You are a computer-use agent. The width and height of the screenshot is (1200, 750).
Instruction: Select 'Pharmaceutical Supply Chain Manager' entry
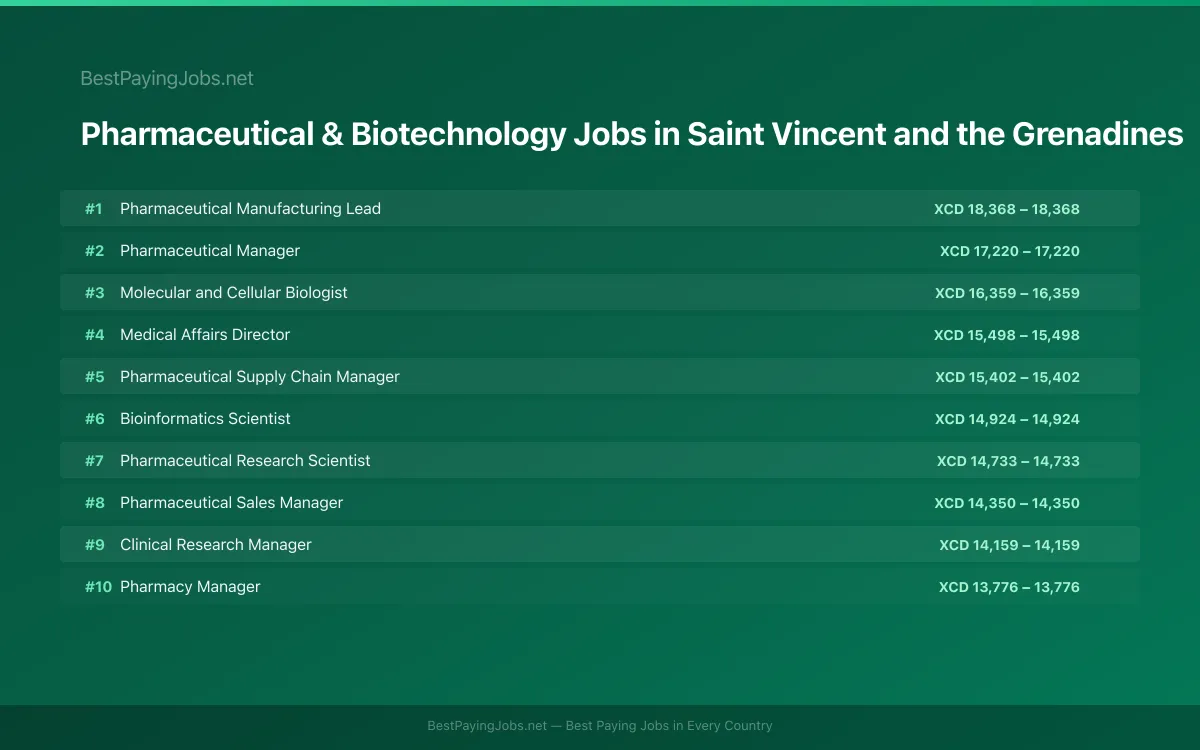tap(260, 377)
